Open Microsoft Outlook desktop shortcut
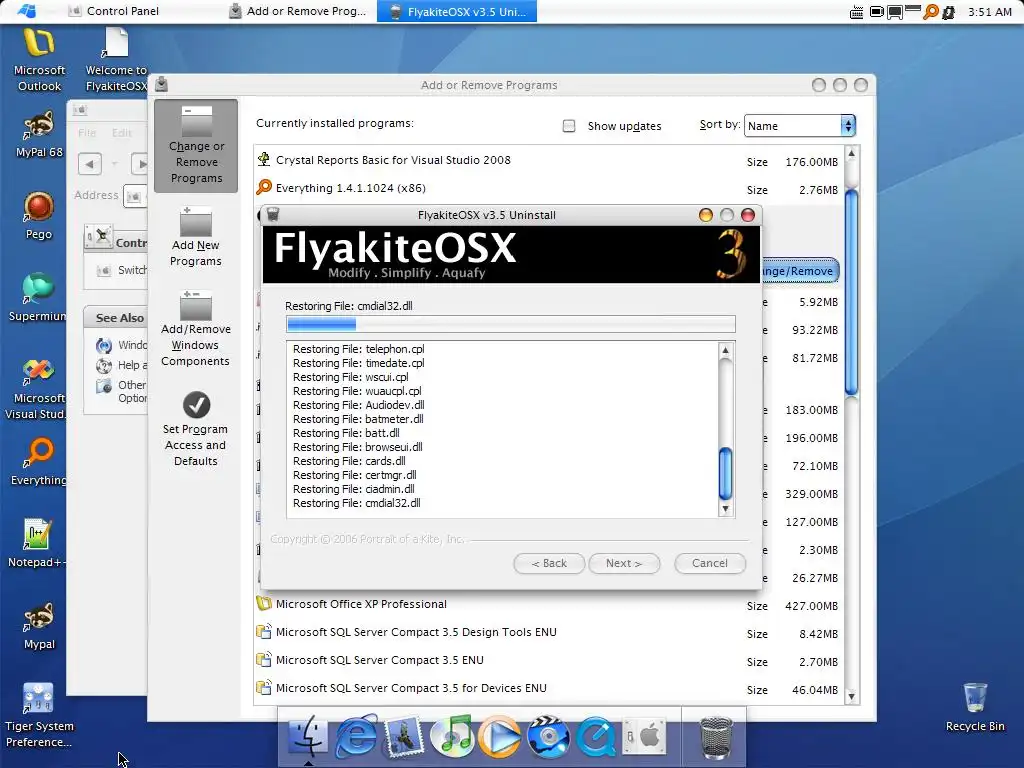This screenshot has width=1024, height=768. click(x=39, y=60)
